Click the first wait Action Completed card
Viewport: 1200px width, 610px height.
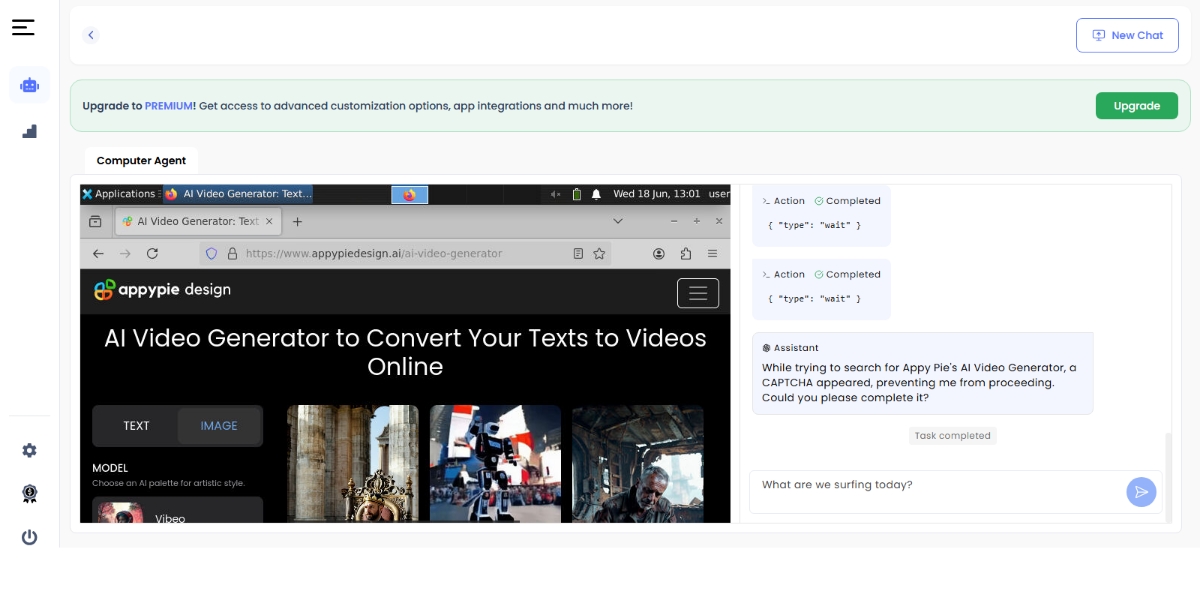(821, 214)
